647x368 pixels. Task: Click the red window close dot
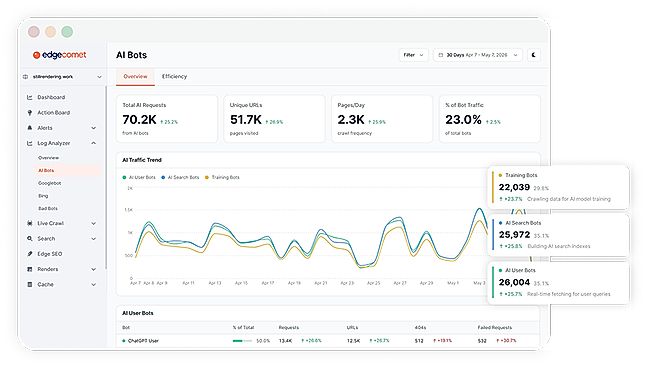pos(34,32)
